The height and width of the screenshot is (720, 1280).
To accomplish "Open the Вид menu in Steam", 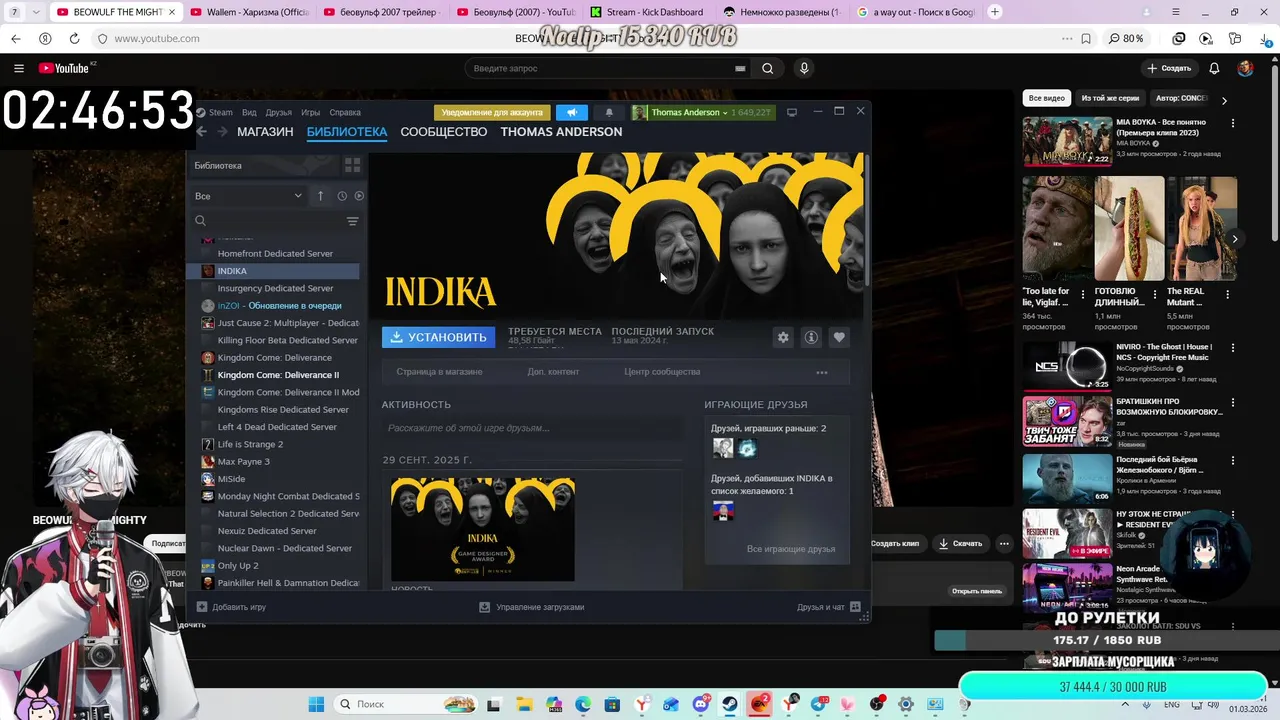I will [x=249, y=112].
